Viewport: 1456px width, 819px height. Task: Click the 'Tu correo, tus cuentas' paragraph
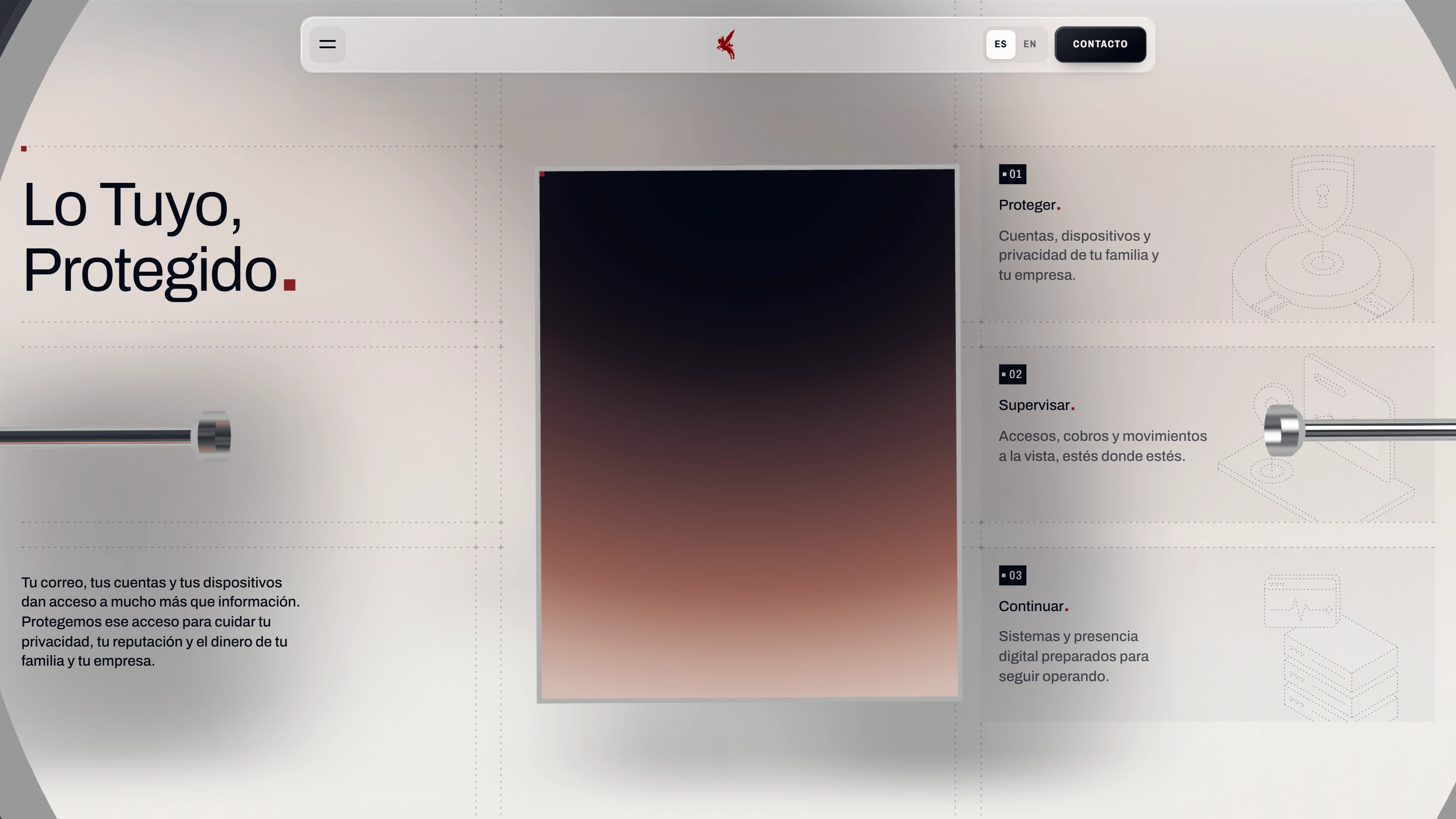tap(161, 622)
